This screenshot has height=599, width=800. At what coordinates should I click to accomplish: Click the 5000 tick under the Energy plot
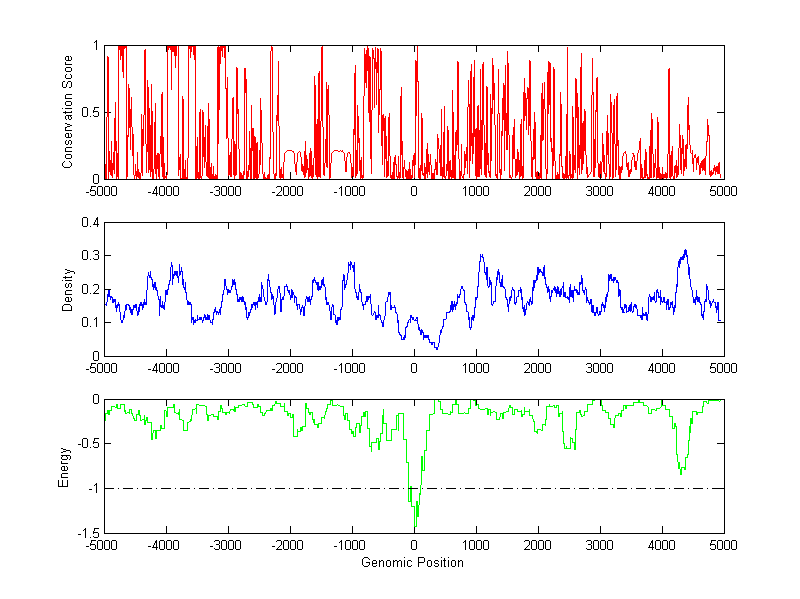click(x=723, y=545)
